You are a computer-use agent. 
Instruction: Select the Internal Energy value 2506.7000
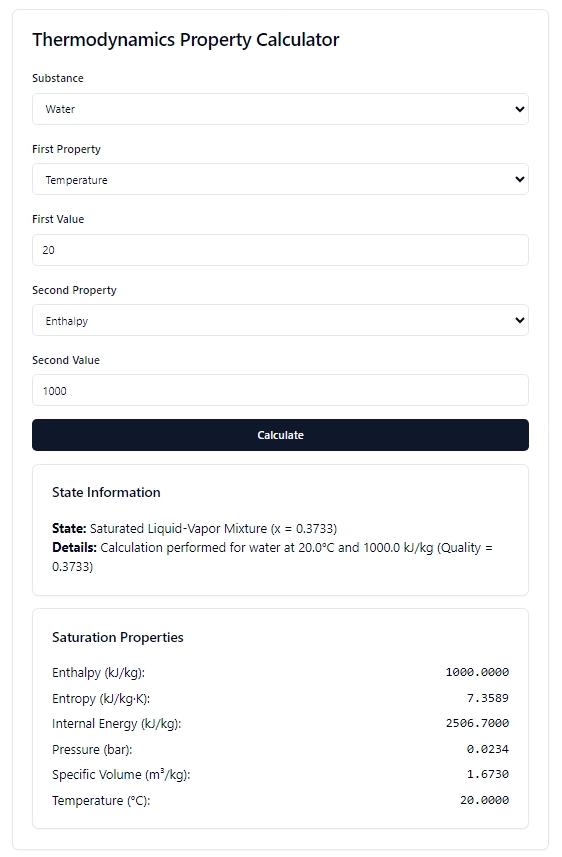coord(477,723)
